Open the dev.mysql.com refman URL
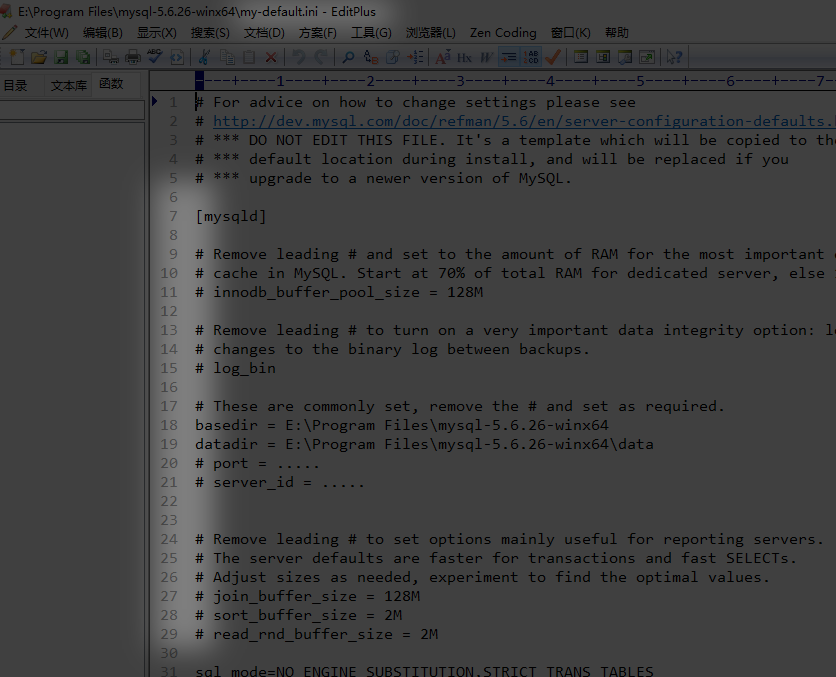 pos(524,122)
